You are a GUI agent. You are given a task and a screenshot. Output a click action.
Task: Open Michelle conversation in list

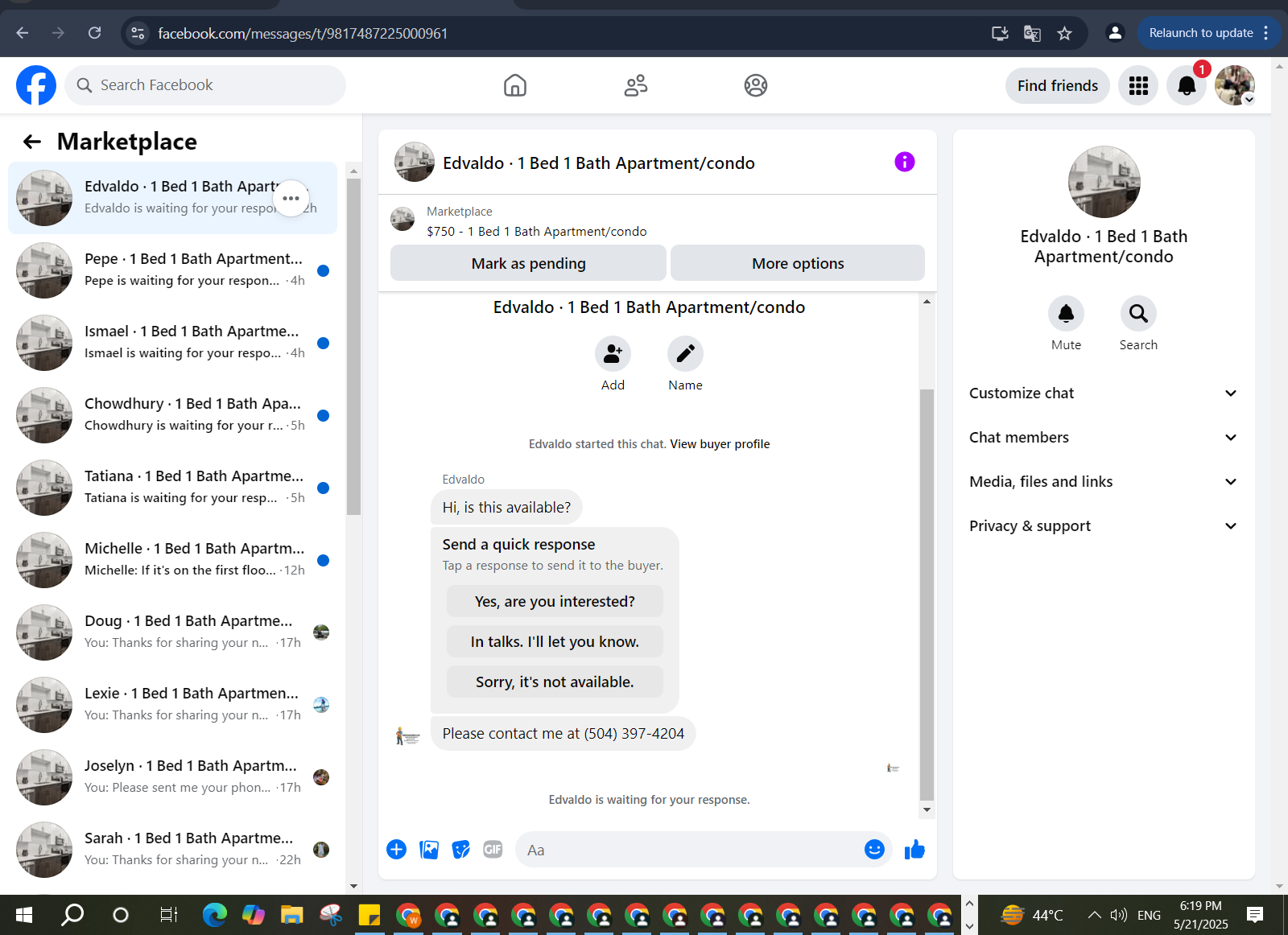[x=173, y=560]
